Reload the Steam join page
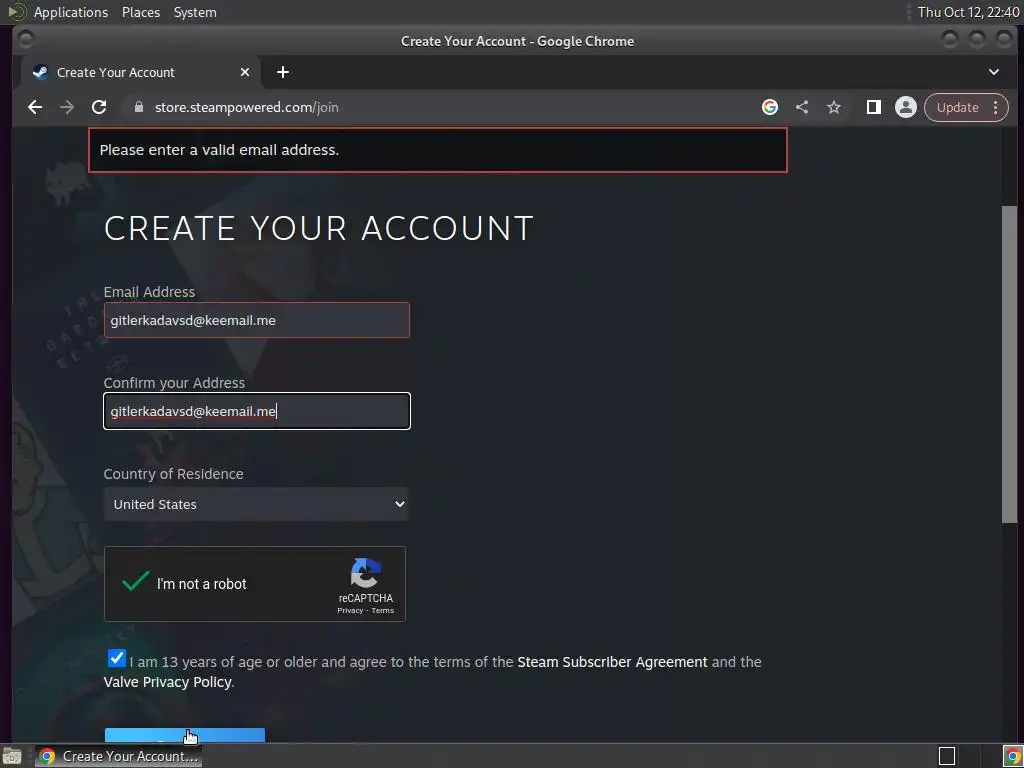1024x768 pixels. point(99,107)
